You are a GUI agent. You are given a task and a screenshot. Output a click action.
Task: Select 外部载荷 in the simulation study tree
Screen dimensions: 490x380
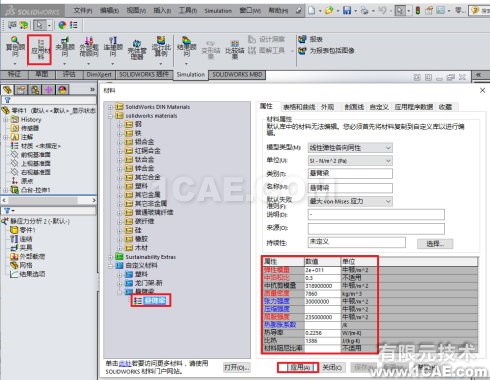(32, 256)
